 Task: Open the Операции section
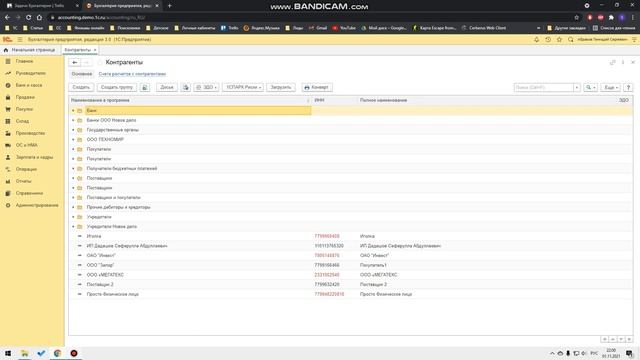26,169
